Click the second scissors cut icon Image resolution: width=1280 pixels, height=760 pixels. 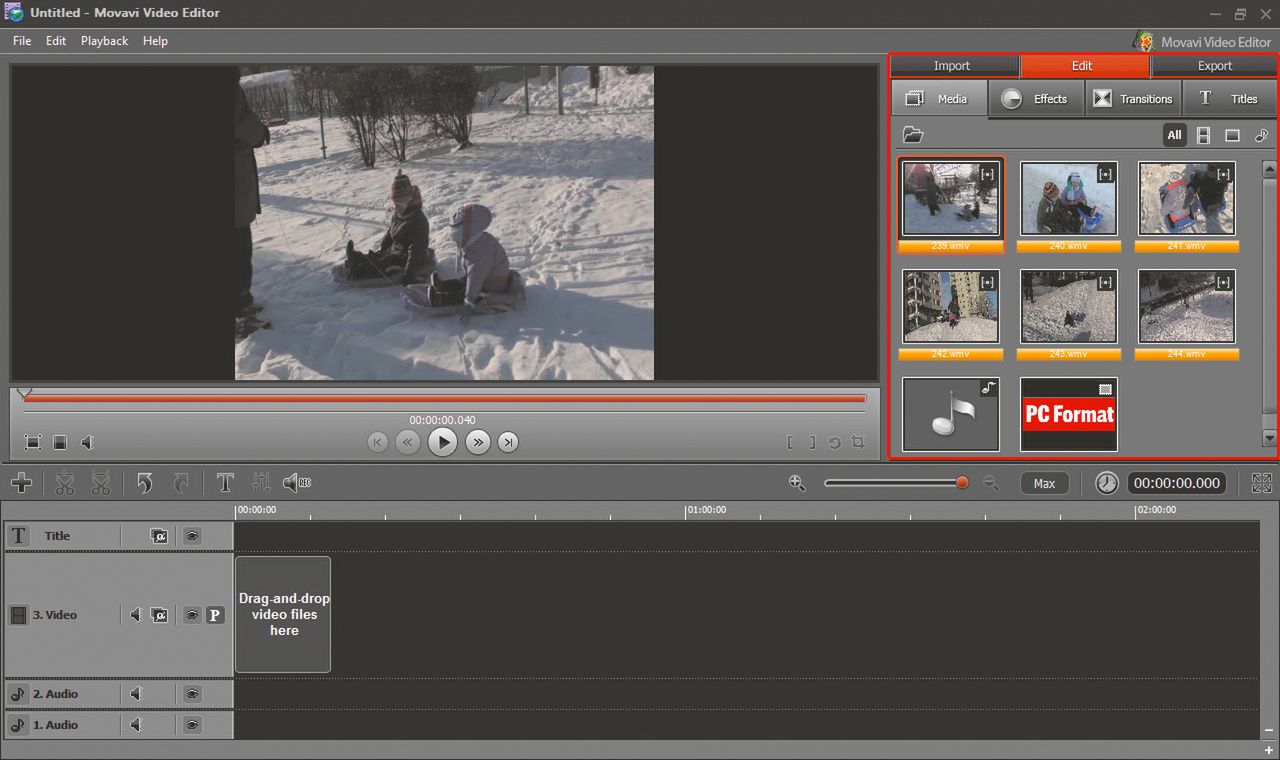101,483
